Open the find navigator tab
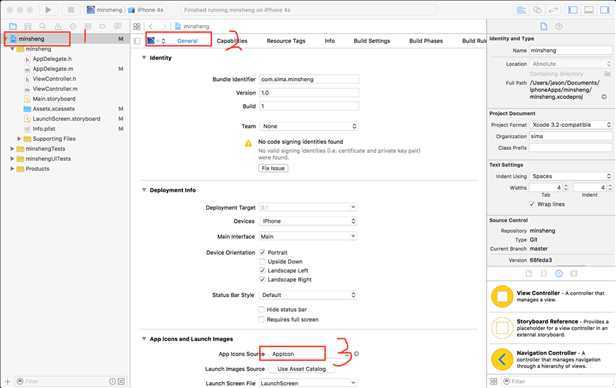 (x=43, y=26)
